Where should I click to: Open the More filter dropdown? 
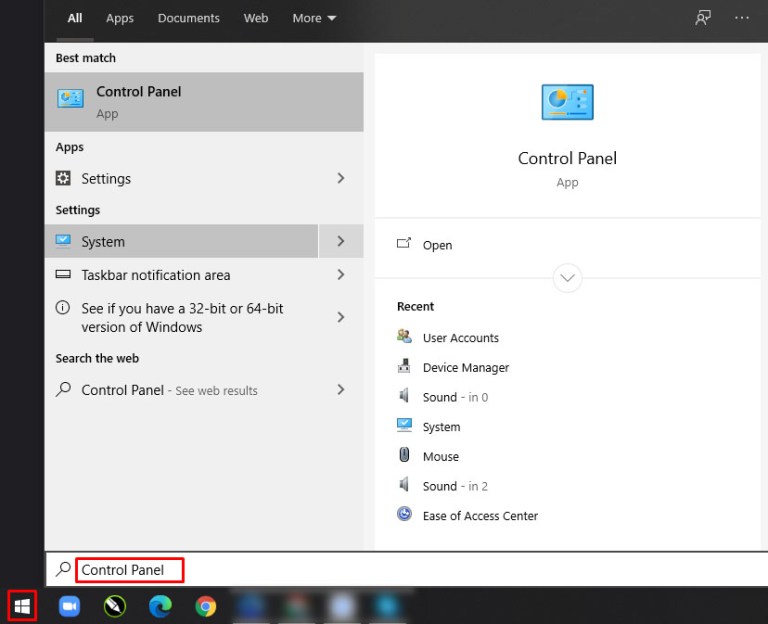[314, 18]
